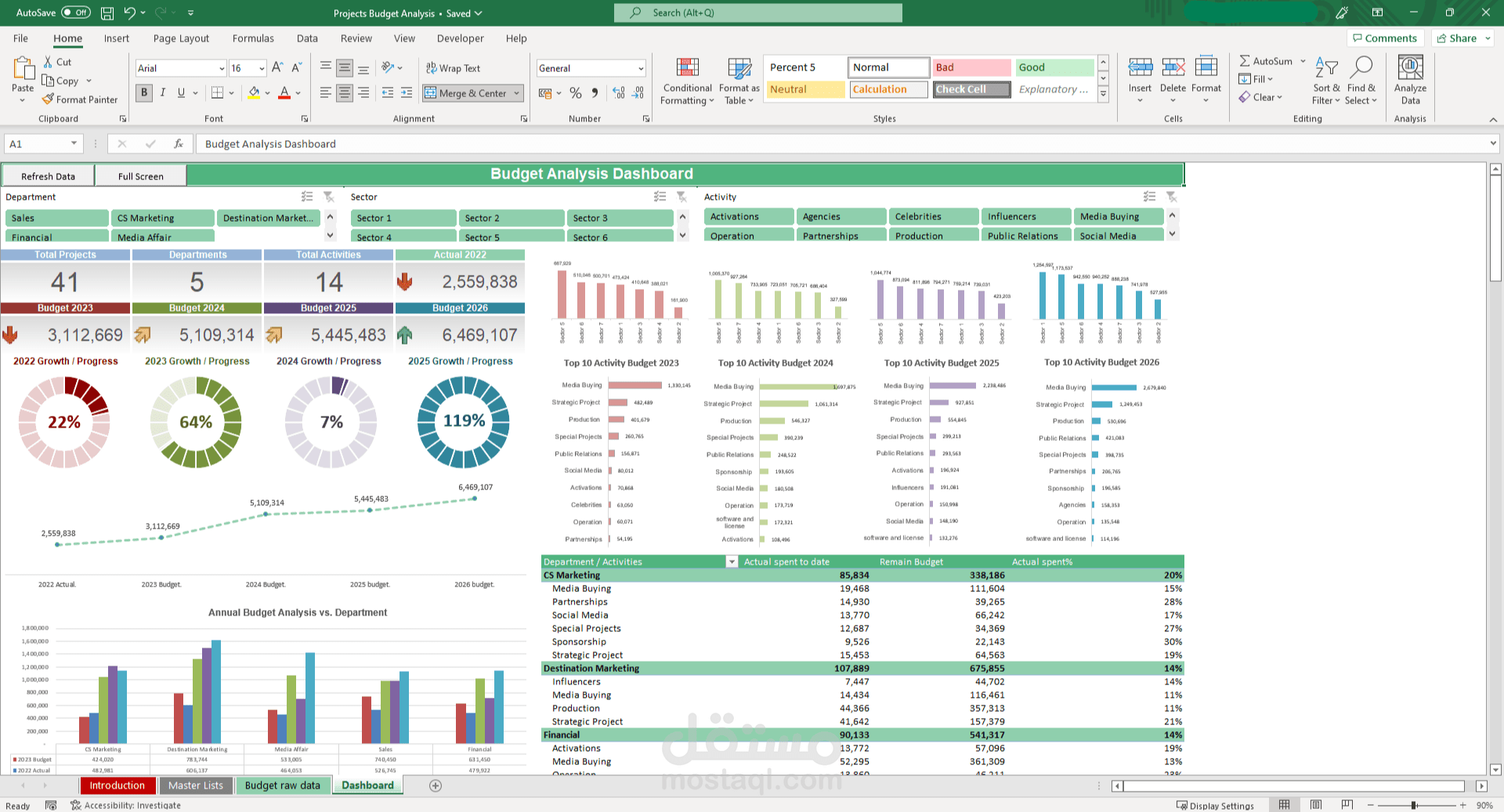Enable multi-select on the Sector slicer
Viewport: 1504px width, 812px height.
[x=660, y=197]
